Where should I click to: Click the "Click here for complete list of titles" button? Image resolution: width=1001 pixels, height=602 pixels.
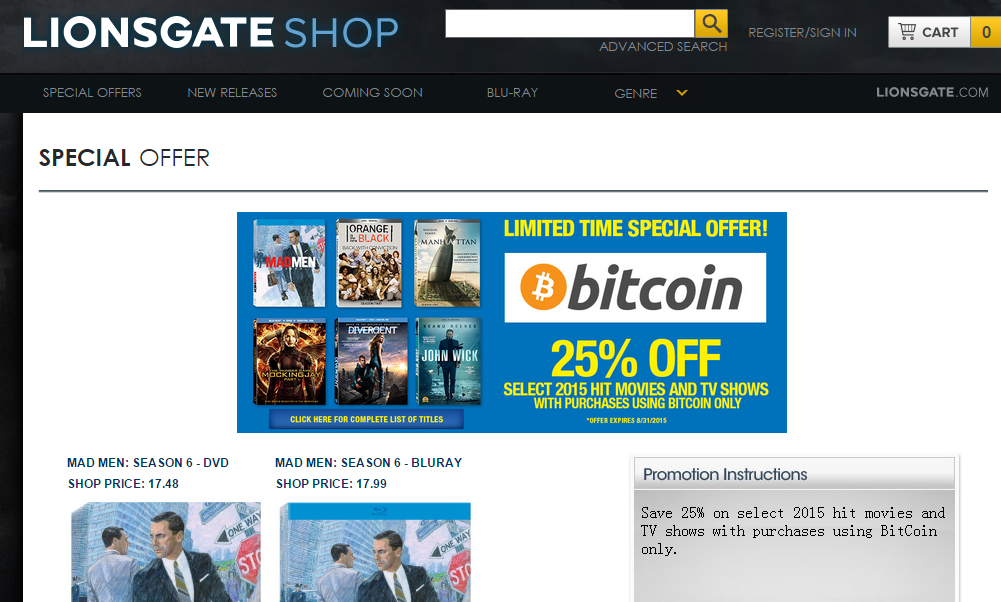366,419
